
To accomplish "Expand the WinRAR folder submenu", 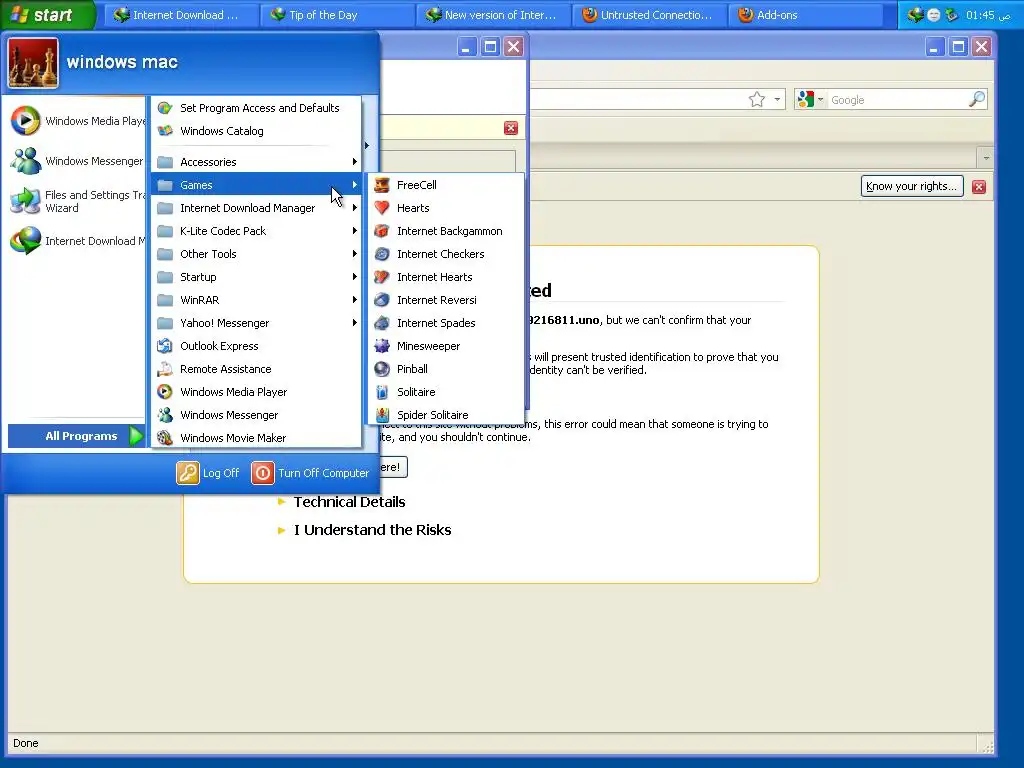I will point(256,300).
